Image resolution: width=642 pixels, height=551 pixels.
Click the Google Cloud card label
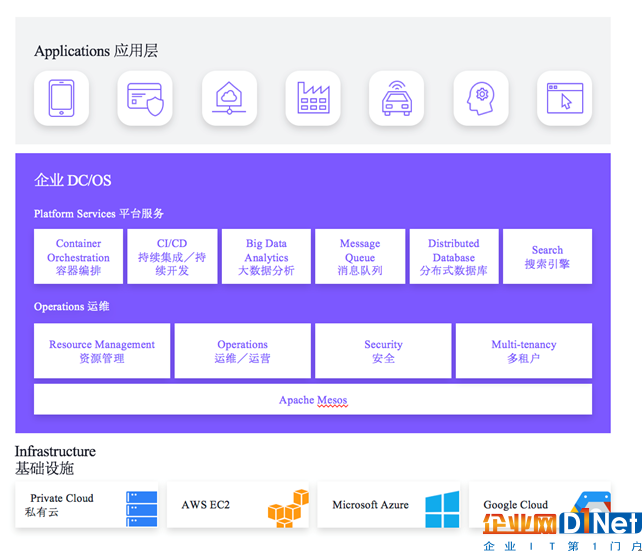(x=515, y=505)
